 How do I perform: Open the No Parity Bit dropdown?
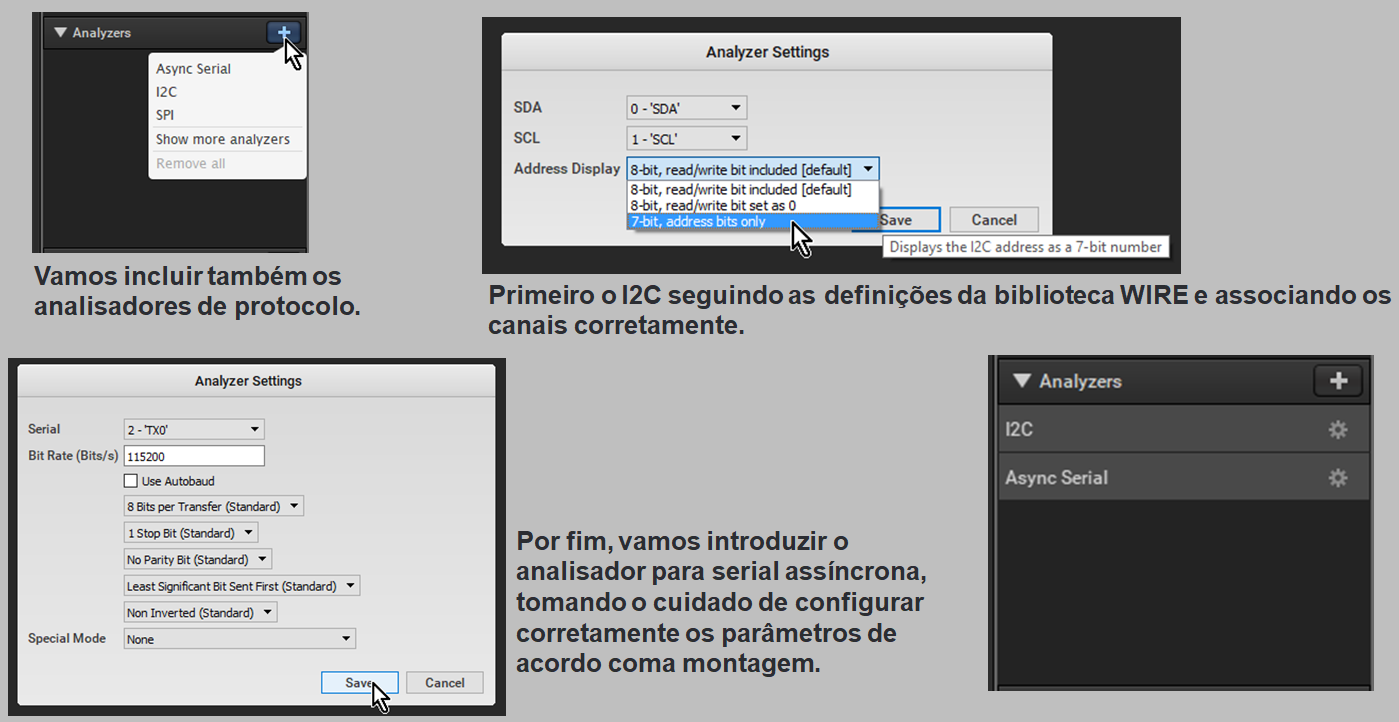tap(197, 560)
